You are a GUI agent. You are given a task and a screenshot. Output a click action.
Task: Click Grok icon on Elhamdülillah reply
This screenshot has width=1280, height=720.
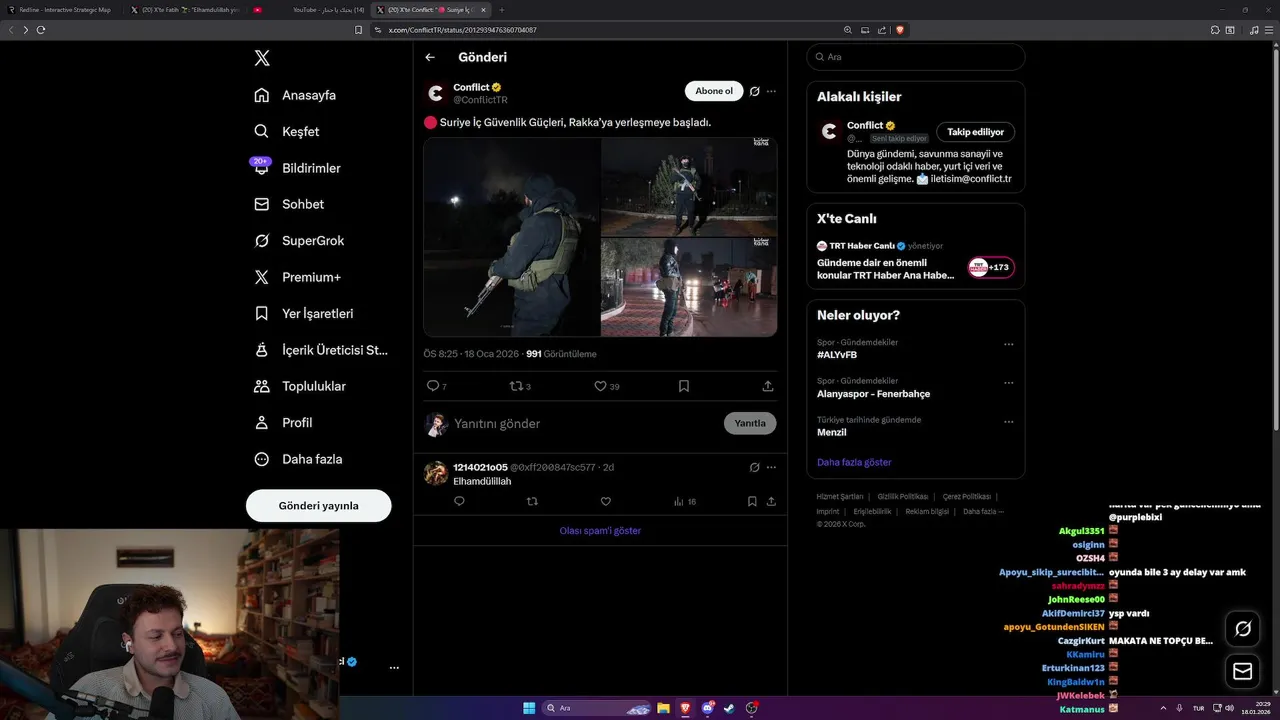pos(755,467)
